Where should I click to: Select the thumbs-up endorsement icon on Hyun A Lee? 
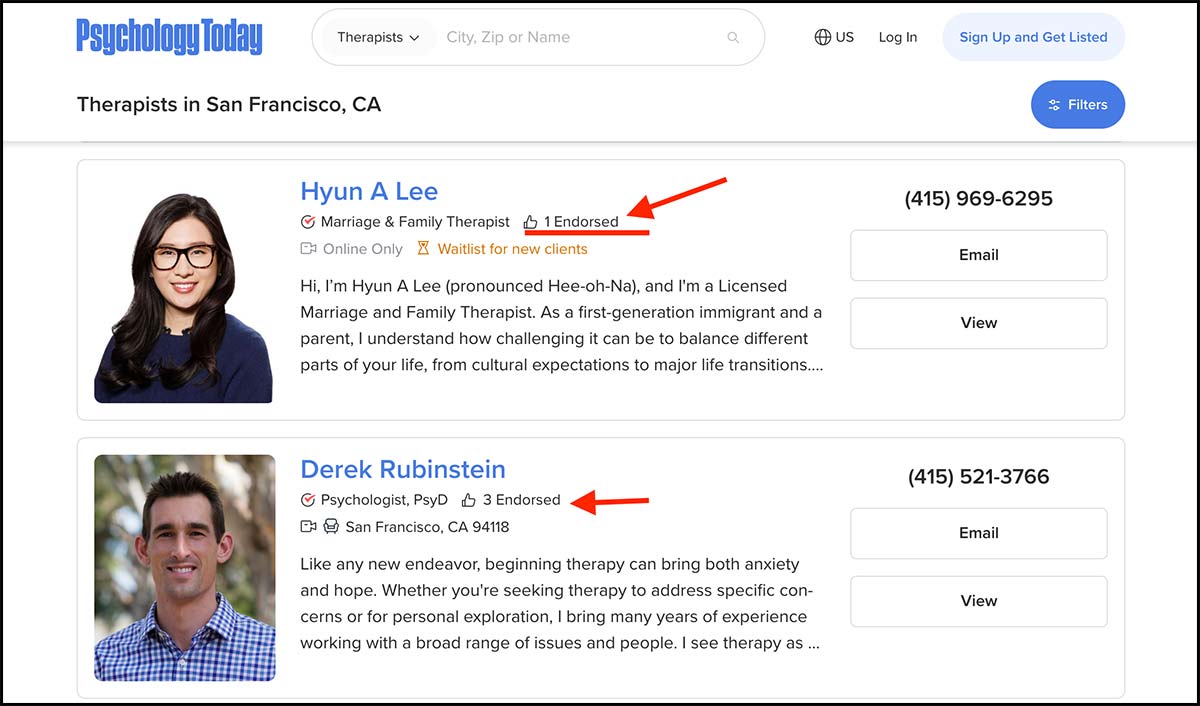point(529,221)
